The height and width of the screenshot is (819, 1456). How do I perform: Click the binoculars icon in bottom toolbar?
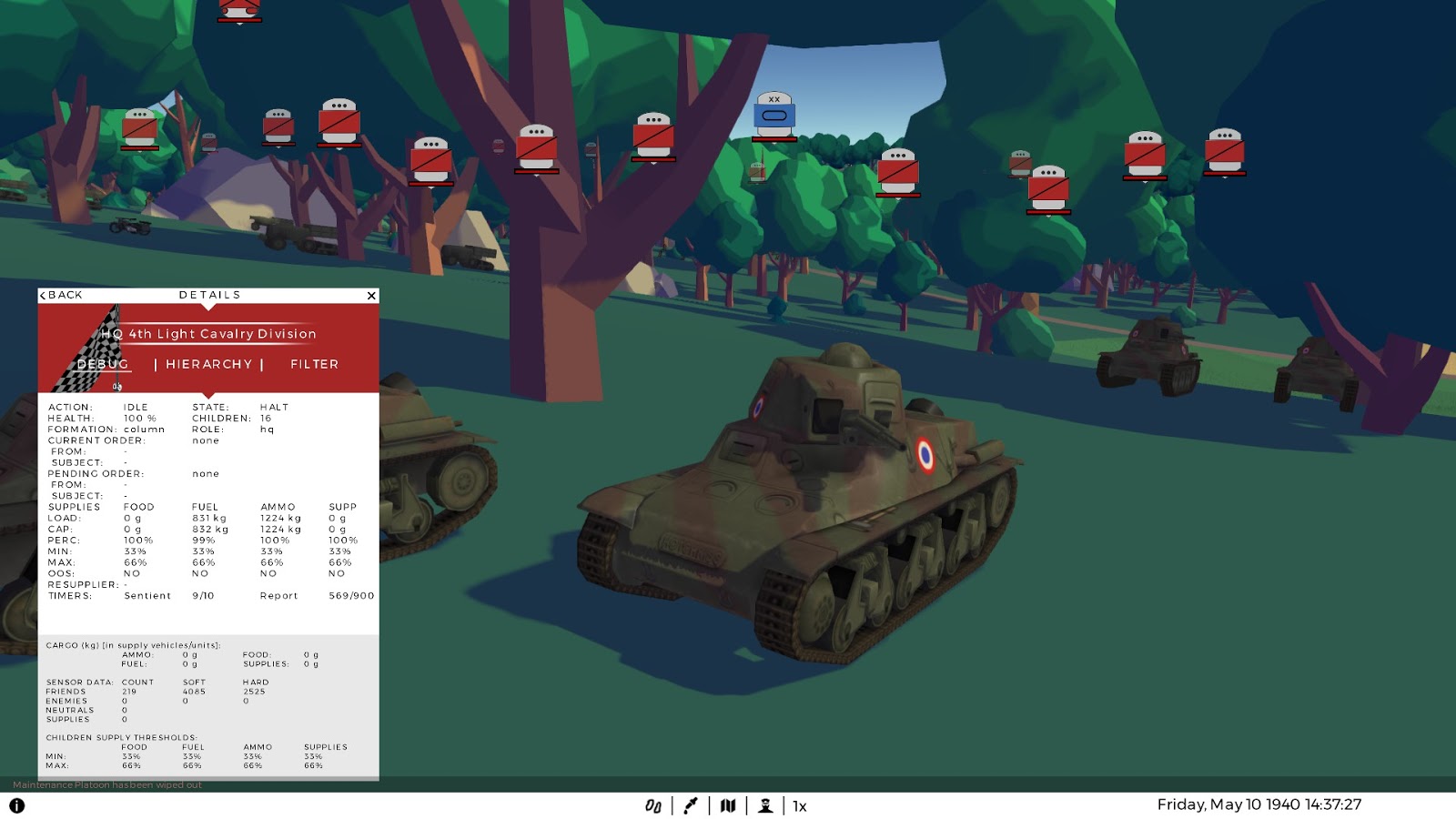pyautogui.click(x=653, y=806)
